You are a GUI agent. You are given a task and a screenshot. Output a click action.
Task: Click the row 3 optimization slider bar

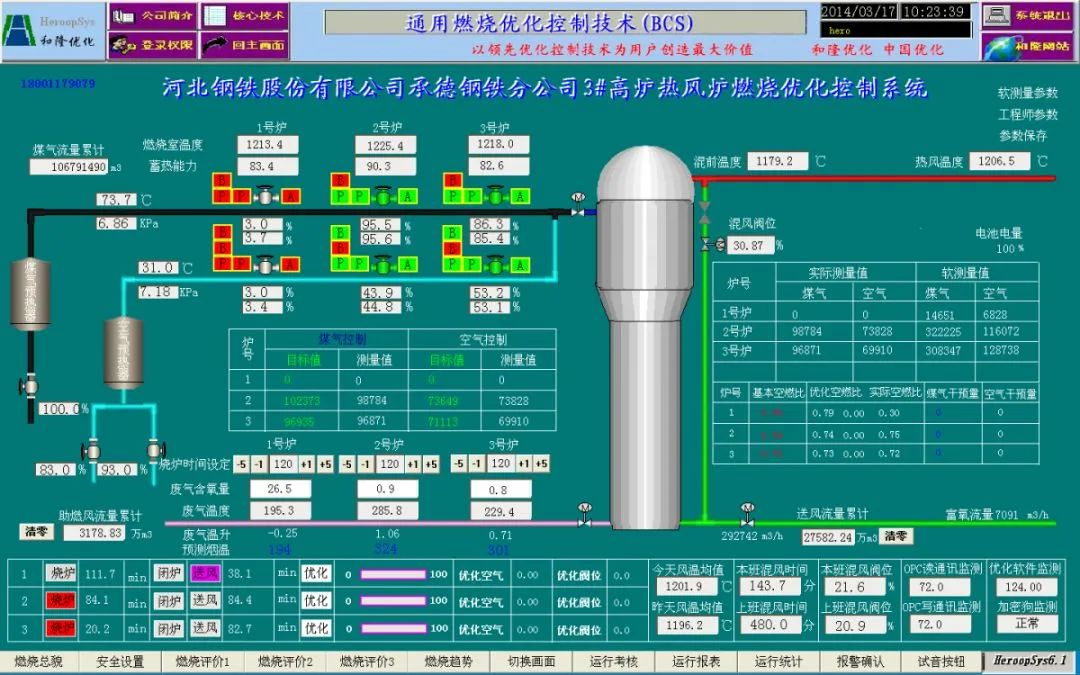pyautogui.click(x=393, y=629)
